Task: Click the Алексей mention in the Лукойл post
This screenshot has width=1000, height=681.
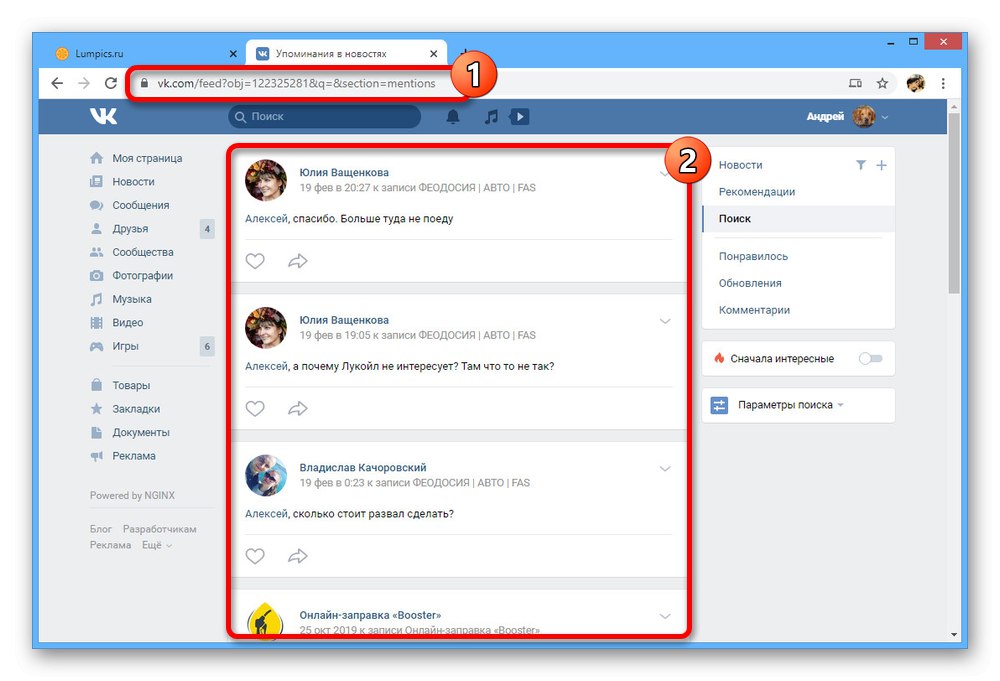Action: pyautogui.click(x=267, y=366)
